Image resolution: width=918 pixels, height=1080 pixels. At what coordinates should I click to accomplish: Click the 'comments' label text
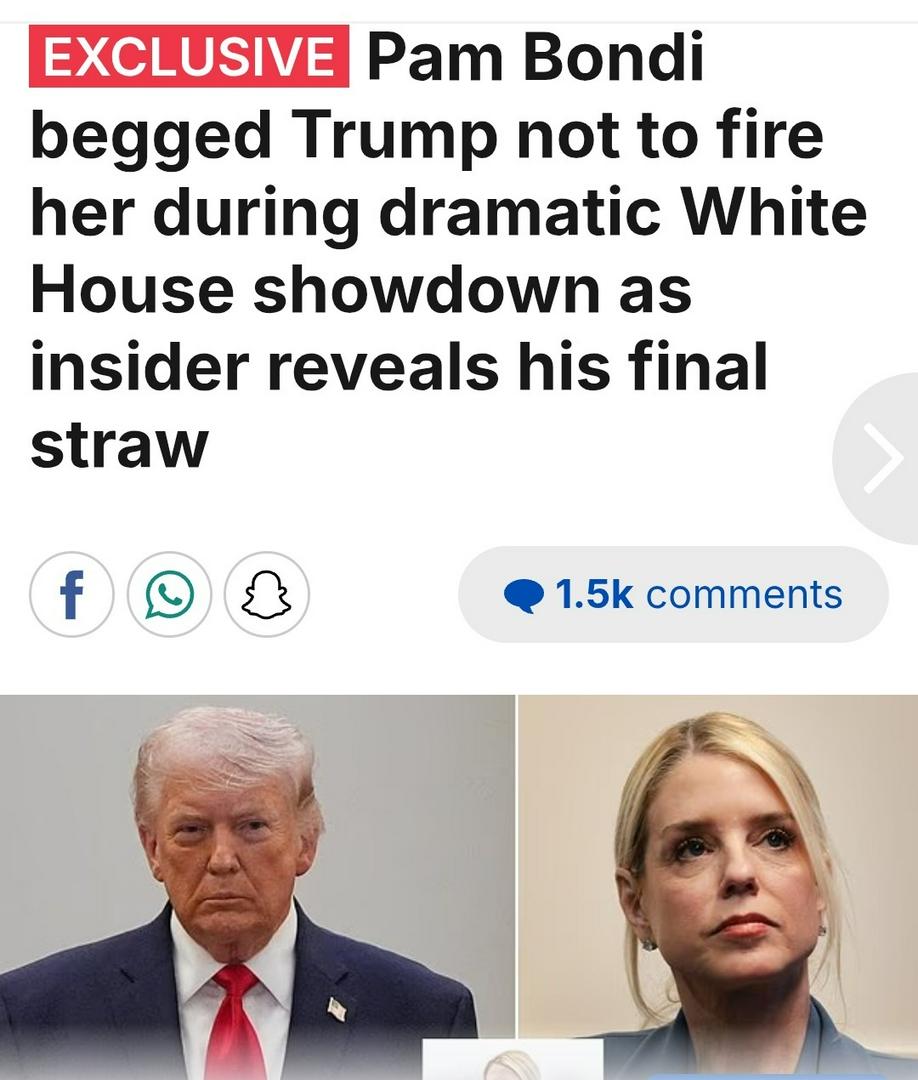(x=744, y=594)
